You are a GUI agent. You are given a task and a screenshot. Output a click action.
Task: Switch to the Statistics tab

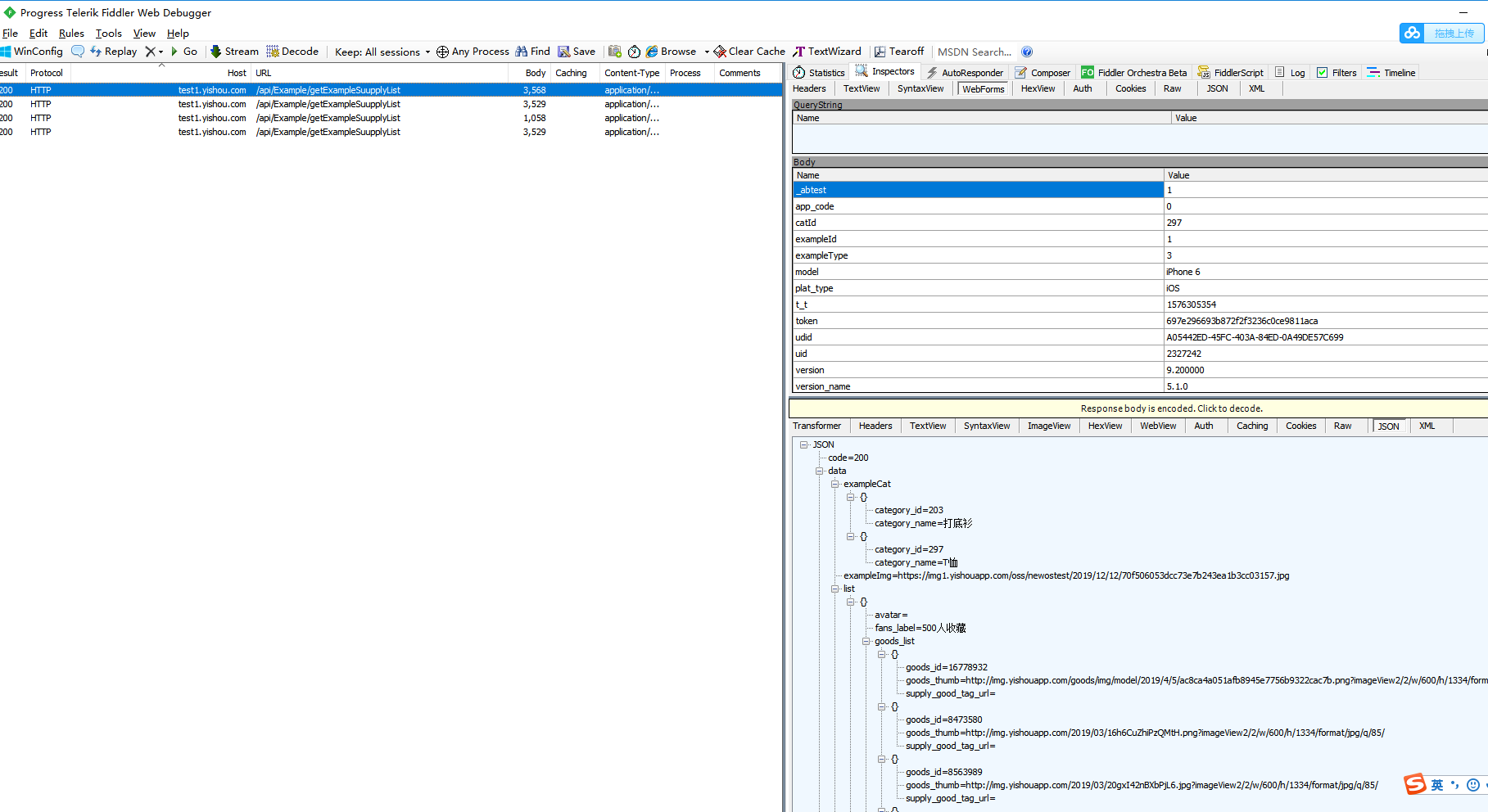tap(819, 73)
